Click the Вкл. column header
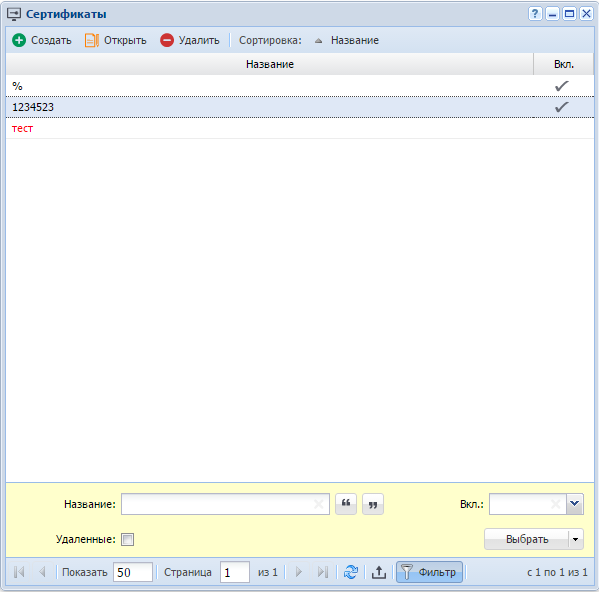Image resolution: width=599 pixels, height=592 pixels. pyautogui.click(x=563, y=64)
